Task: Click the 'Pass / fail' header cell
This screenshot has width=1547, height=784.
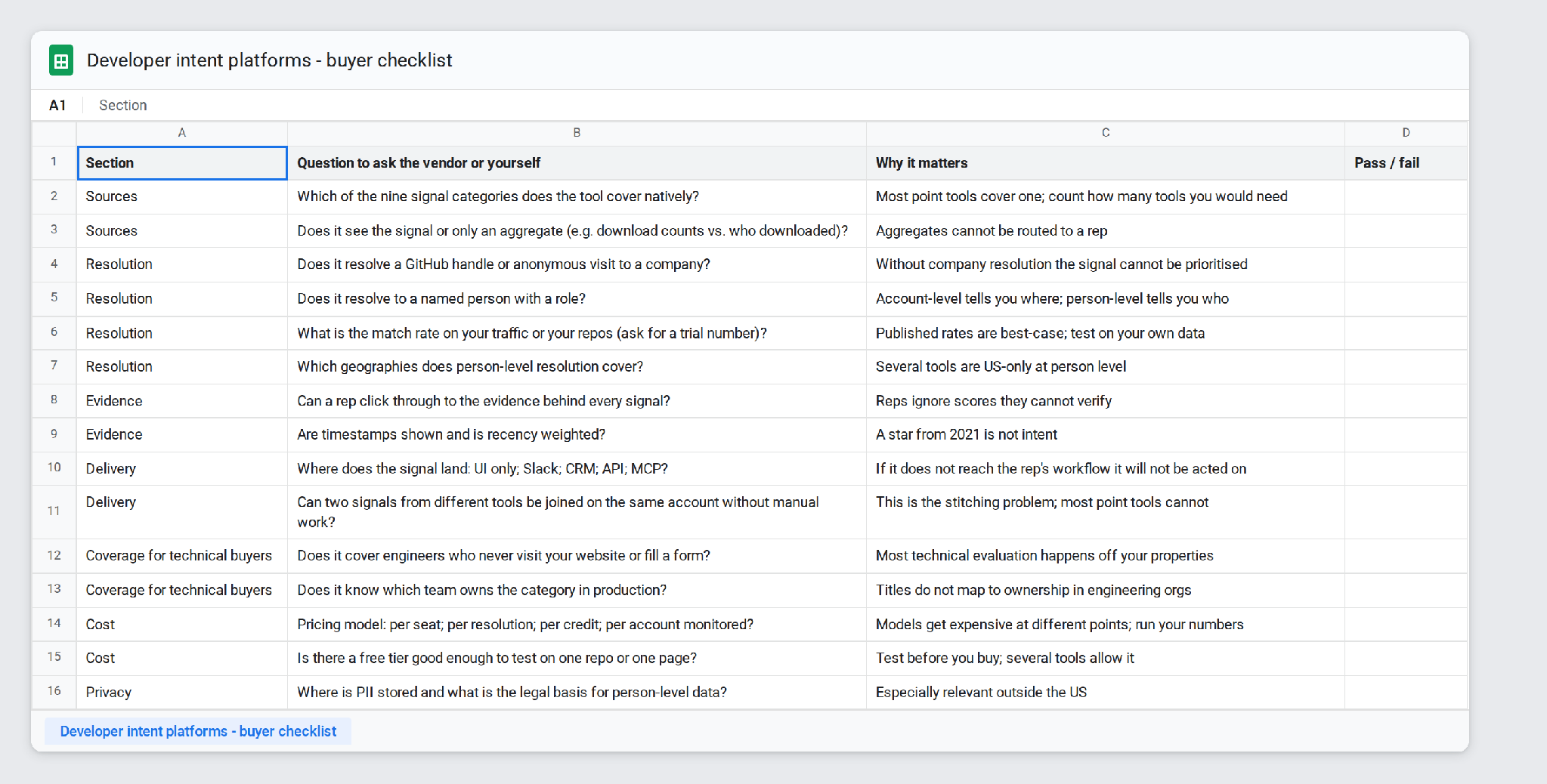Action: coord(1406,163)
